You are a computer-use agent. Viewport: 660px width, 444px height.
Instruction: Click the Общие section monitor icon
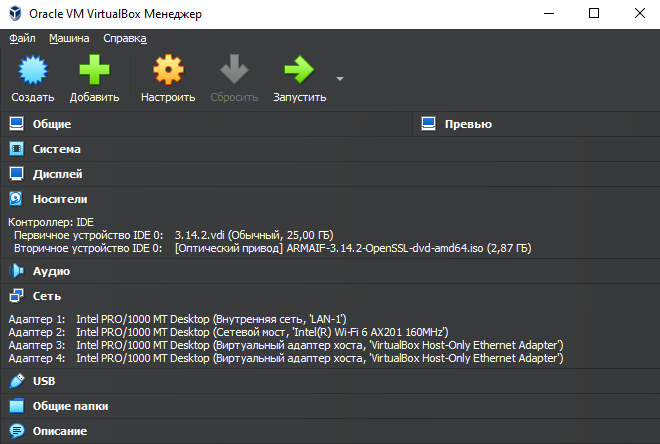point(16,124)
